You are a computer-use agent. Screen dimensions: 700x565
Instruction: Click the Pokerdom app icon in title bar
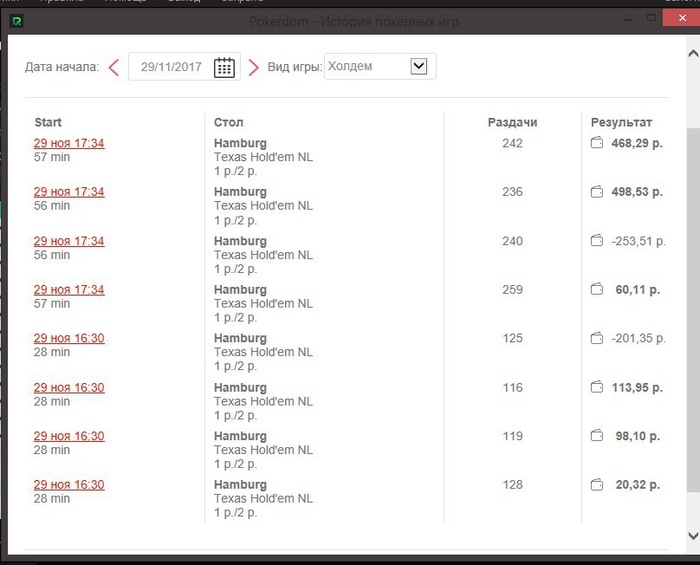tap(17, 21)
